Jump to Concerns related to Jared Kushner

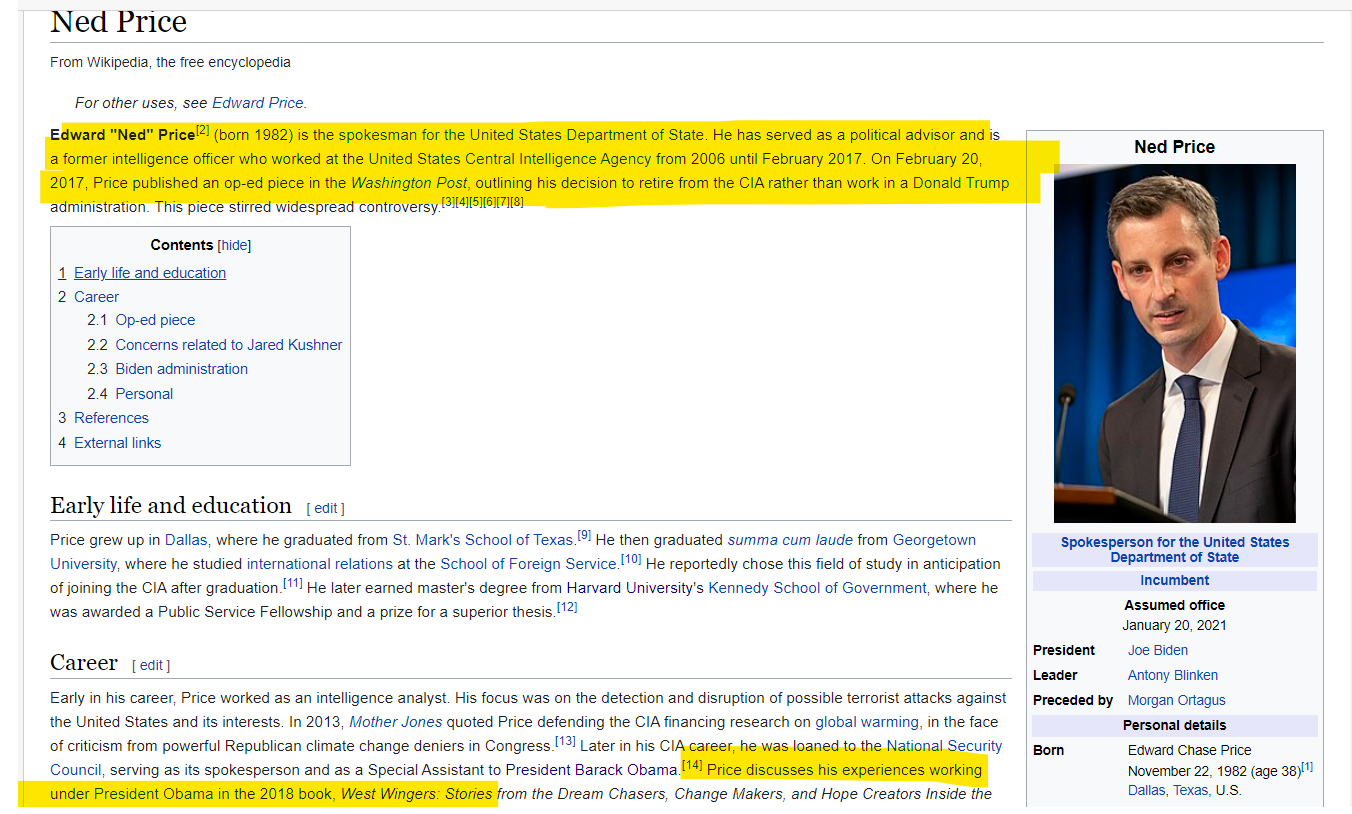point(229,345)
